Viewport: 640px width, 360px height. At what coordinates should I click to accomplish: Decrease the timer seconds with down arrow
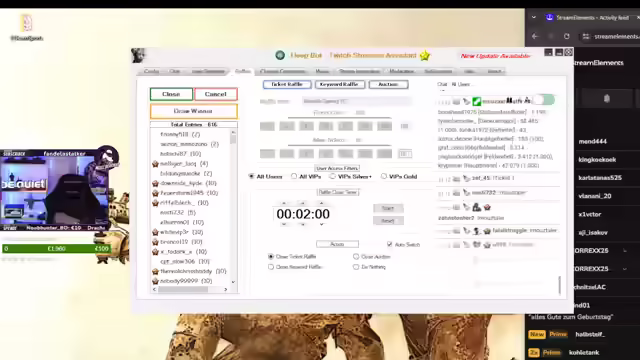[322, 224]
